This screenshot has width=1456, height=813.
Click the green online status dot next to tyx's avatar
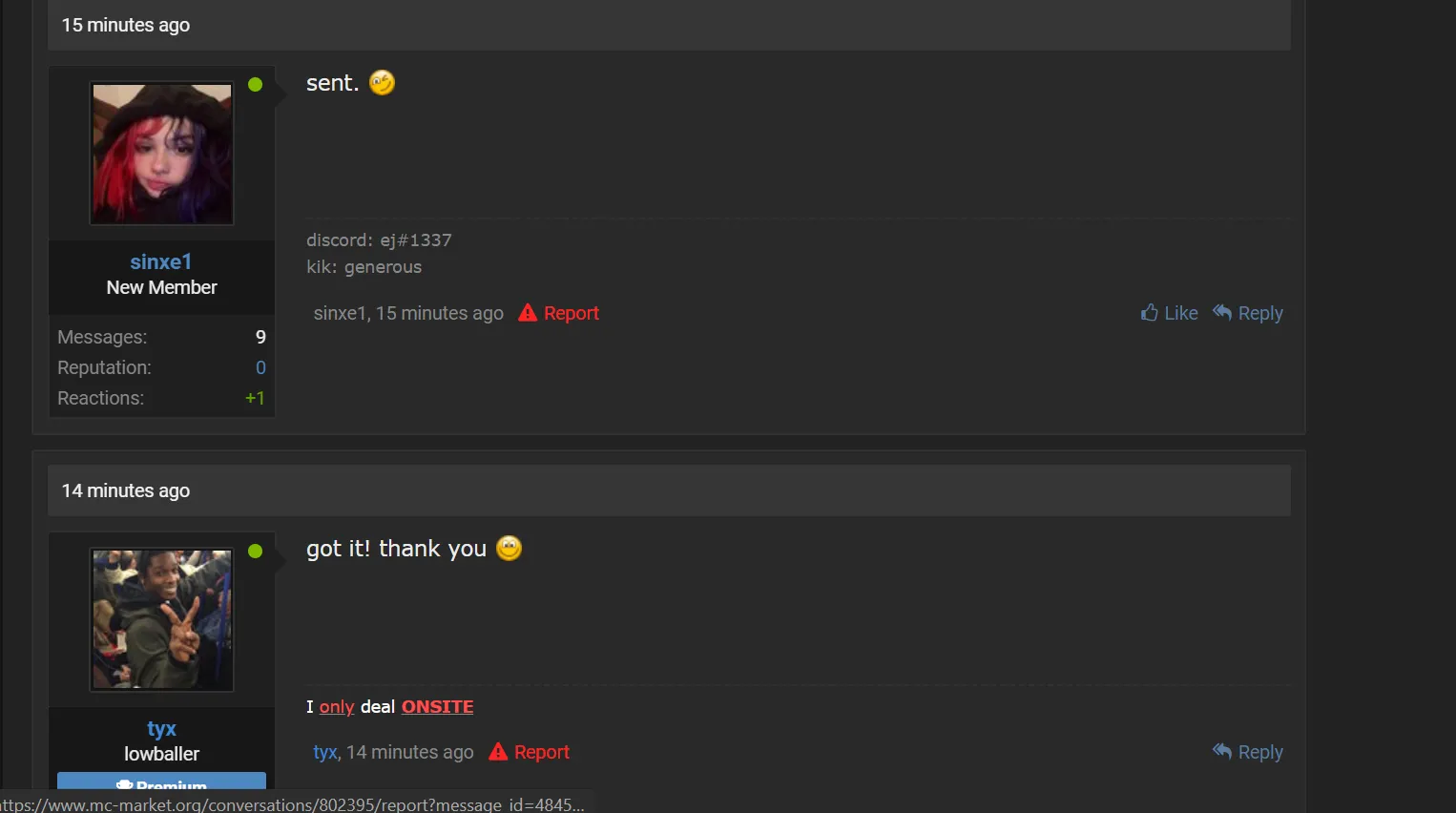[255, 551]
